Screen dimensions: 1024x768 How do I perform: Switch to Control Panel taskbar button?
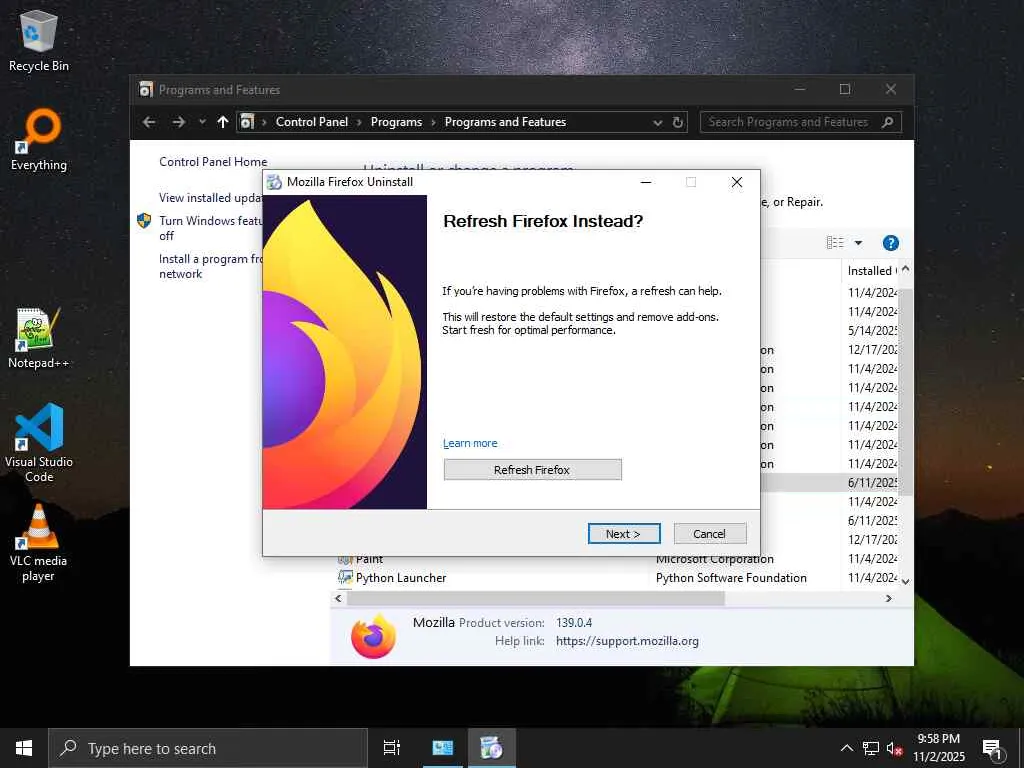443,748
